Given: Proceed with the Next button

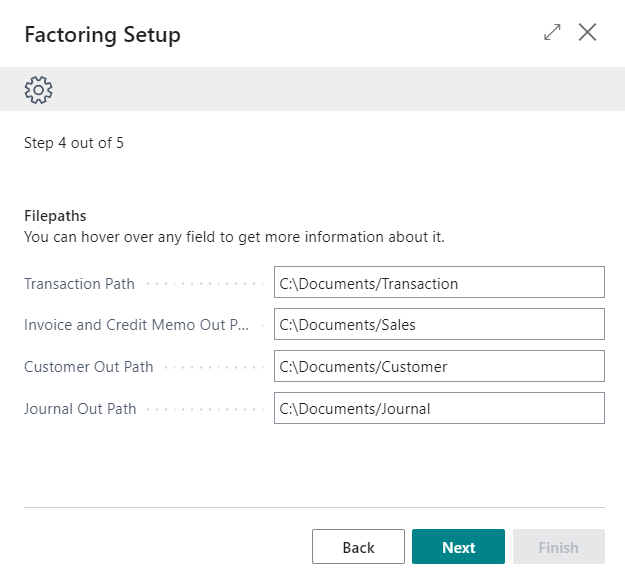Looking at the screenshot, I should 458,547.
